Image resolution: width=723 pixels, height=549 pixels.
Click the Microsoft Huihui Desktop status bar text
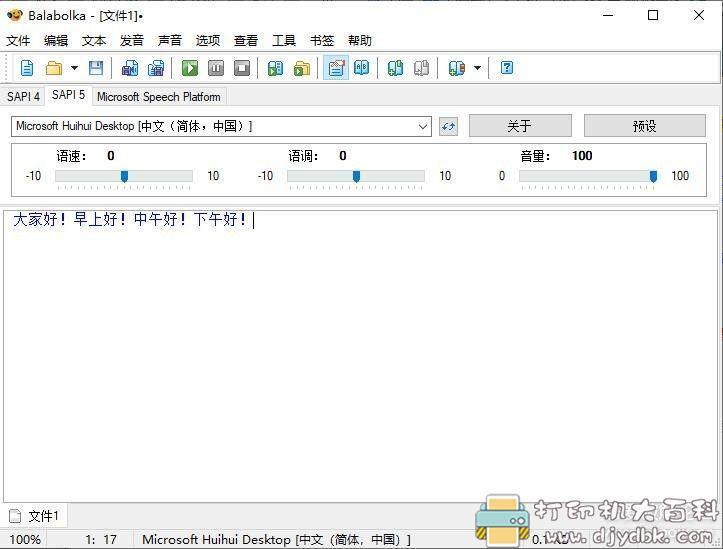276,539
